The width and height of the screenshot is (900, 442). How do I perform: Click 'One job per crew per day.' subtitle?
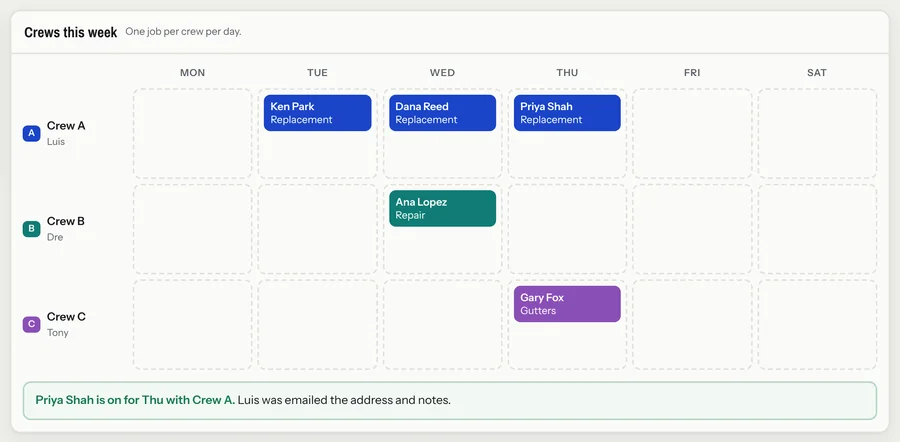(183, 32)
